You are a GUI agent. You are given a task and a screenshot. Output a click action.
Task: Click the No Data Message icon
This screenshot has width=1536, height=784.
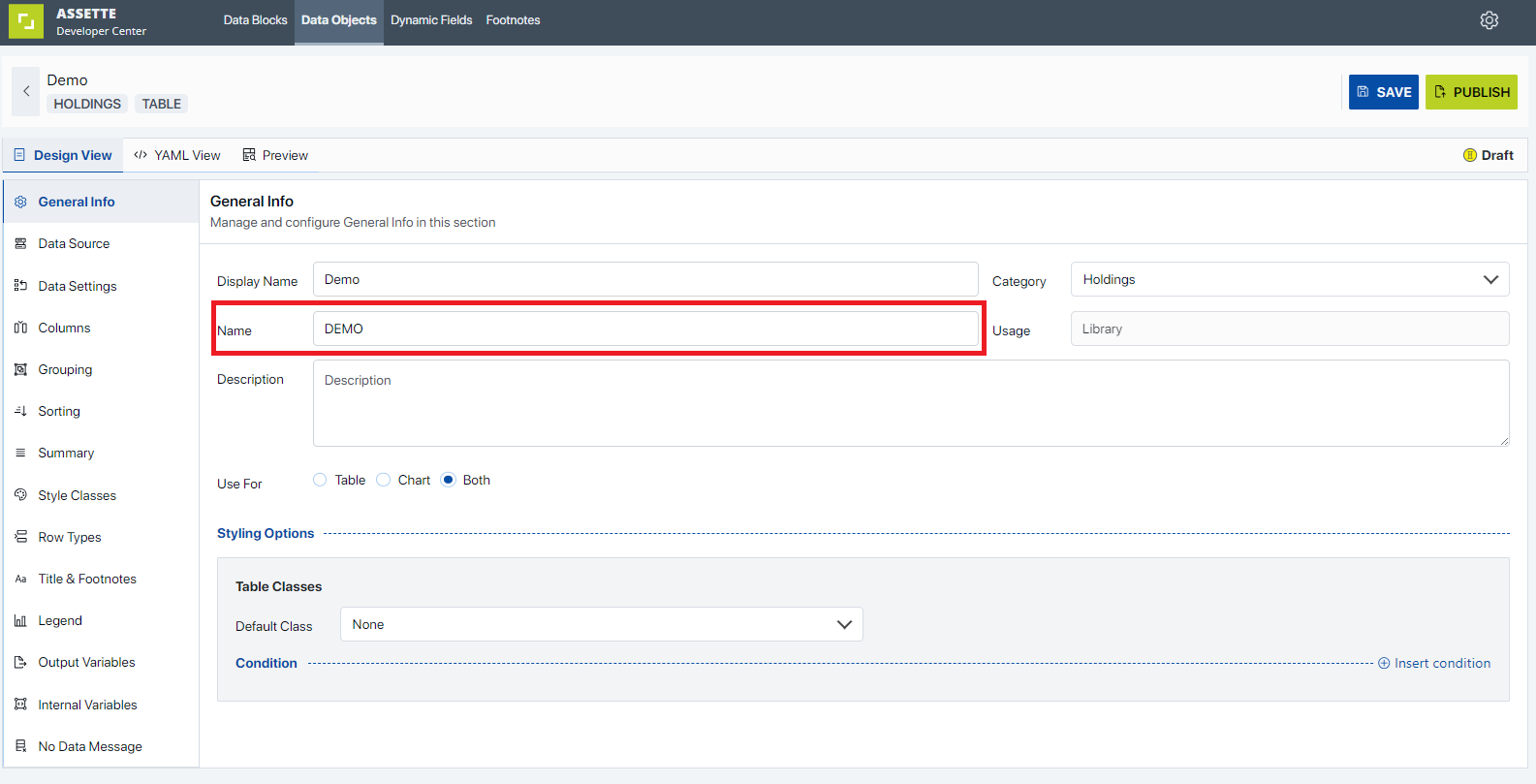click(20, 746)
